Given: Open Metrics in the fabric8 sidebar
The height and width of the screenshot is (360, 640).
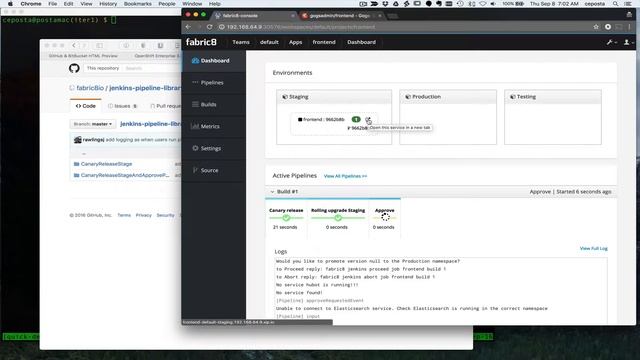Looking at the screenshot, I should (214, 127).
